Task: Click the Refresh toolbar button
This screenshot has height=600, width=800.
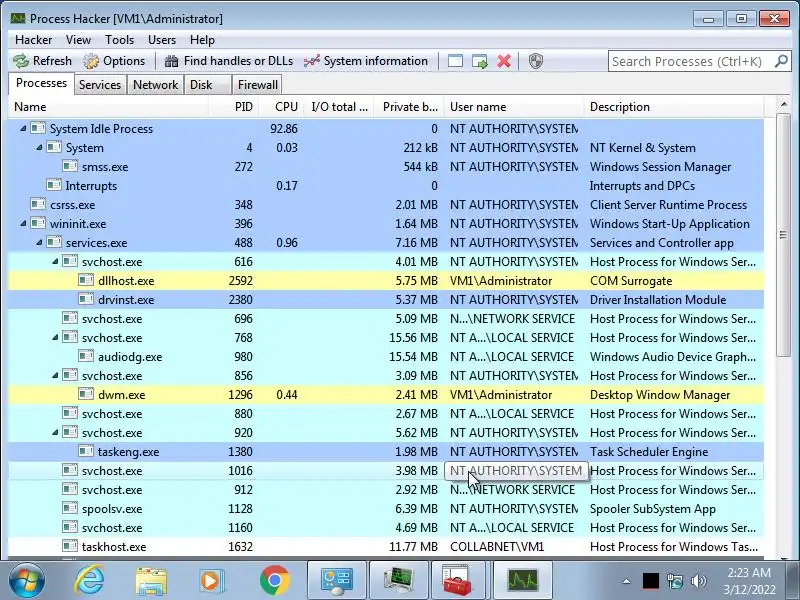Action: pyautogui.click(x=42, y=61)
